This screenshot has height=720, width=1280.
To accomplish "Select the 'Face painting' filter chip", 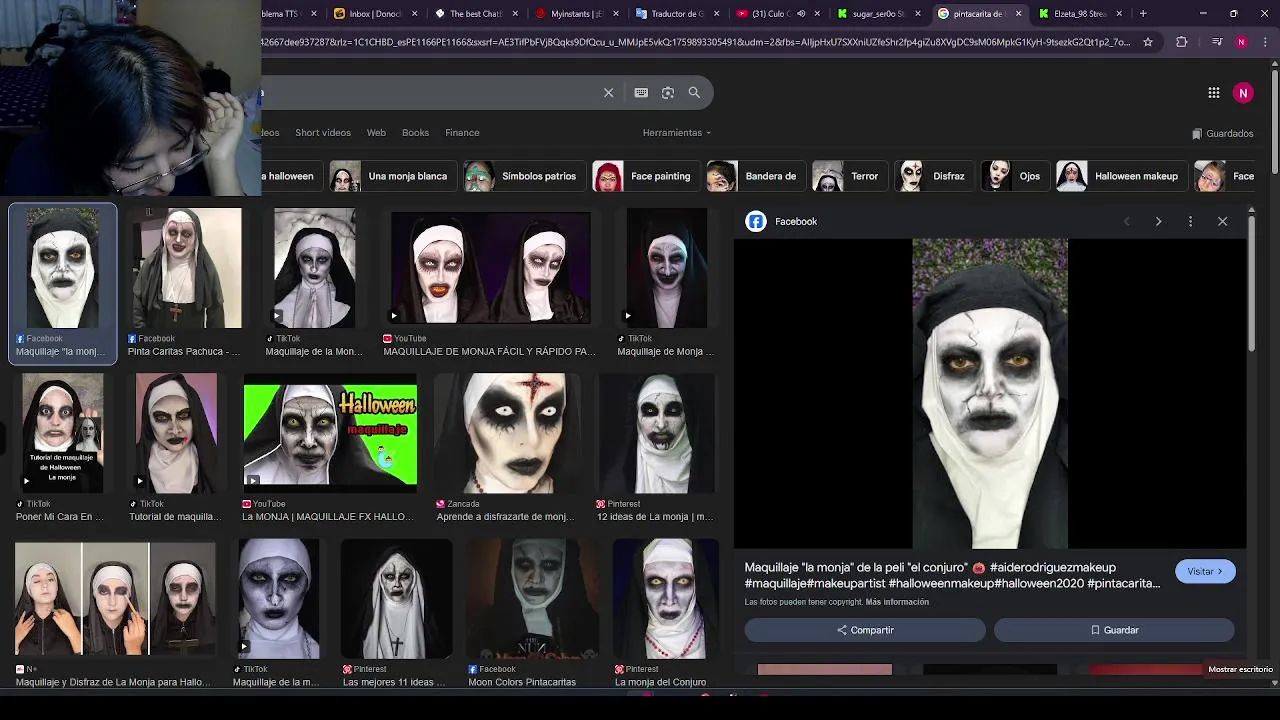I will (x=646, y=176).
